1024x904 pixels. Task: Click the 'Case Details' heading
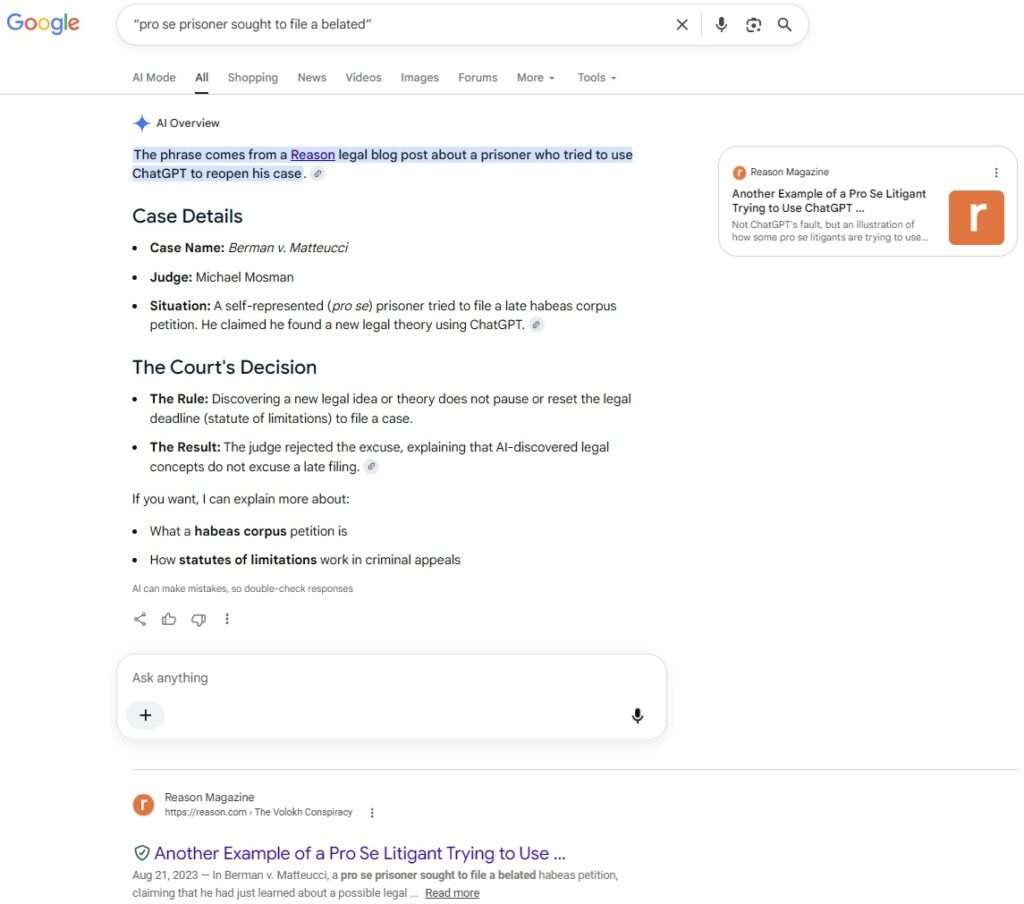[x=187, y=216]
